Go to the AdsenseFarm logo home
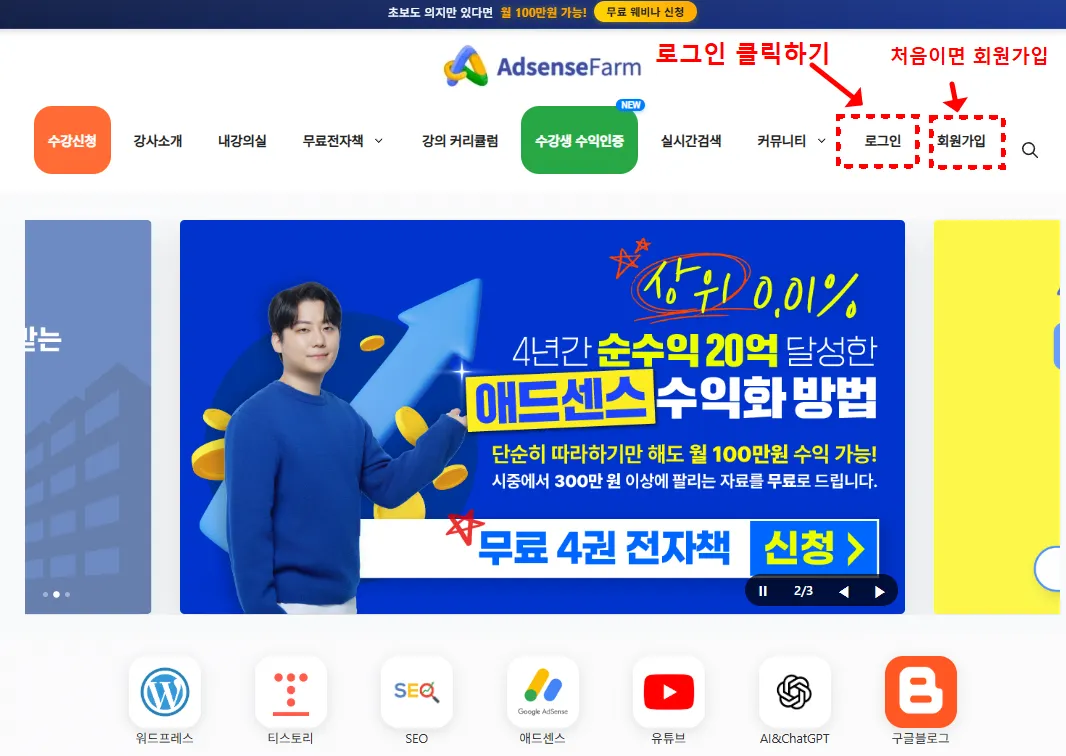 point(543,66)
